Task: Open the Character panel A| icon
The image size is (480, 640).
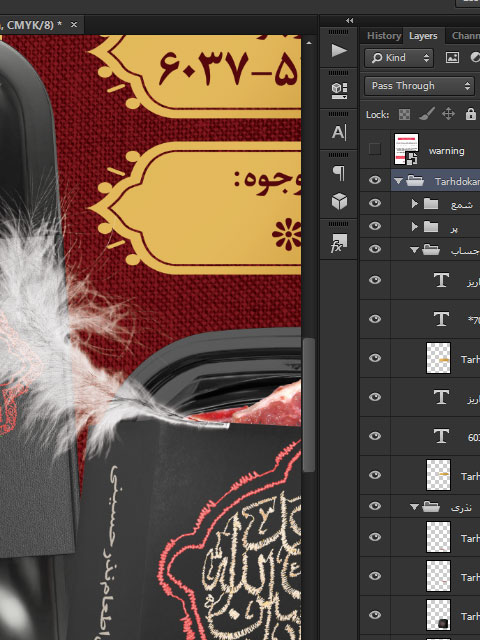Action: pyautogui.click(x=339, y=132)
